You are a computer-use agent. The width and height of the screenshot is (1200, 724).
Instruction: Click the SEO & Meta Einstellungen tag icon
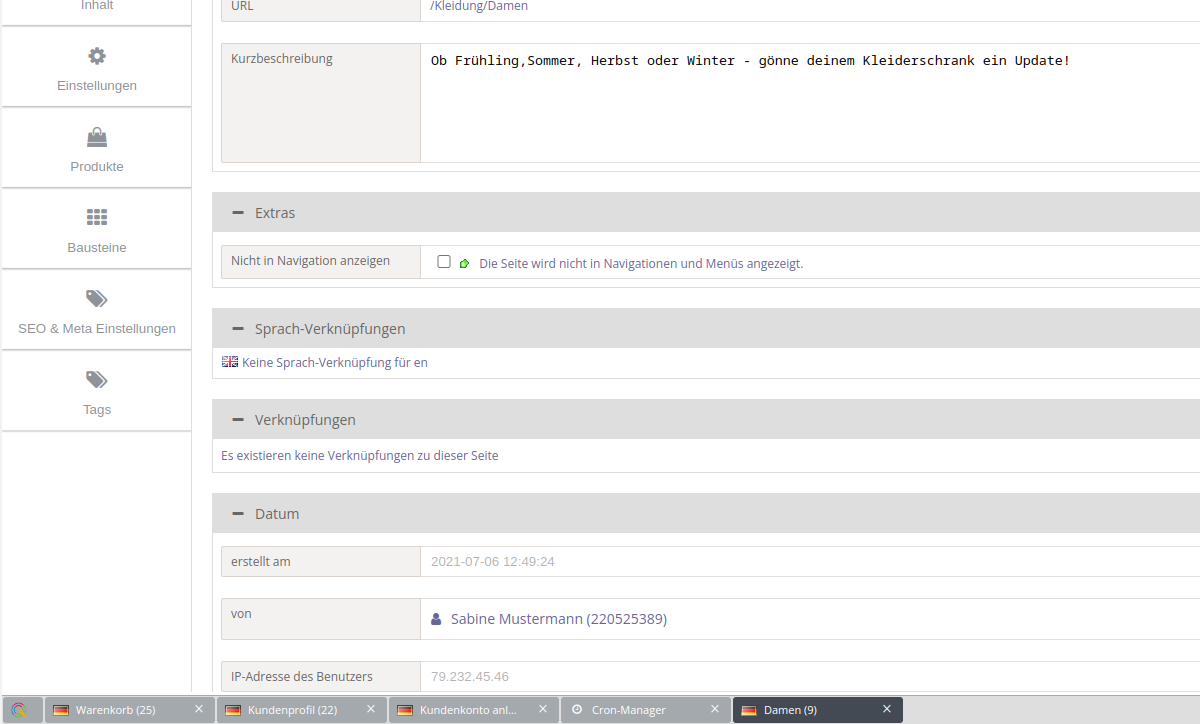(x=97, y=299)
